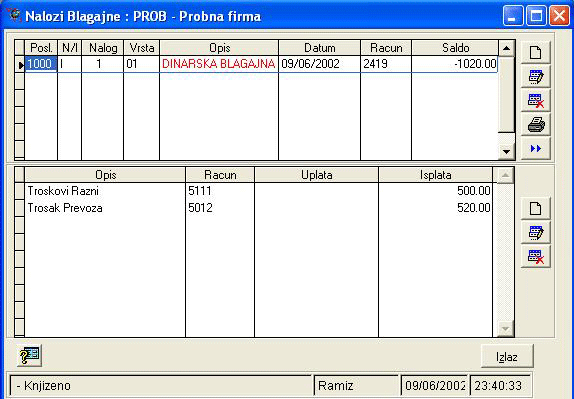The image size is (574, 399).
Task: Click the status bar time 23:40:33
Action: click(499, 385)
